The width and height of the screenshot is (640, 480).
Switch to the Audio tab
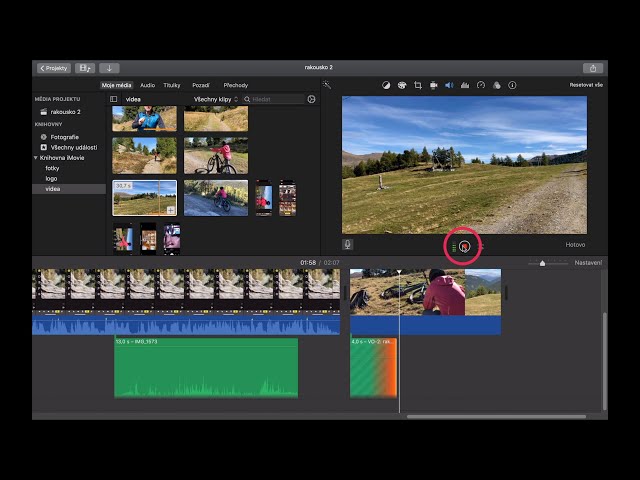click(x=147, y=85)
